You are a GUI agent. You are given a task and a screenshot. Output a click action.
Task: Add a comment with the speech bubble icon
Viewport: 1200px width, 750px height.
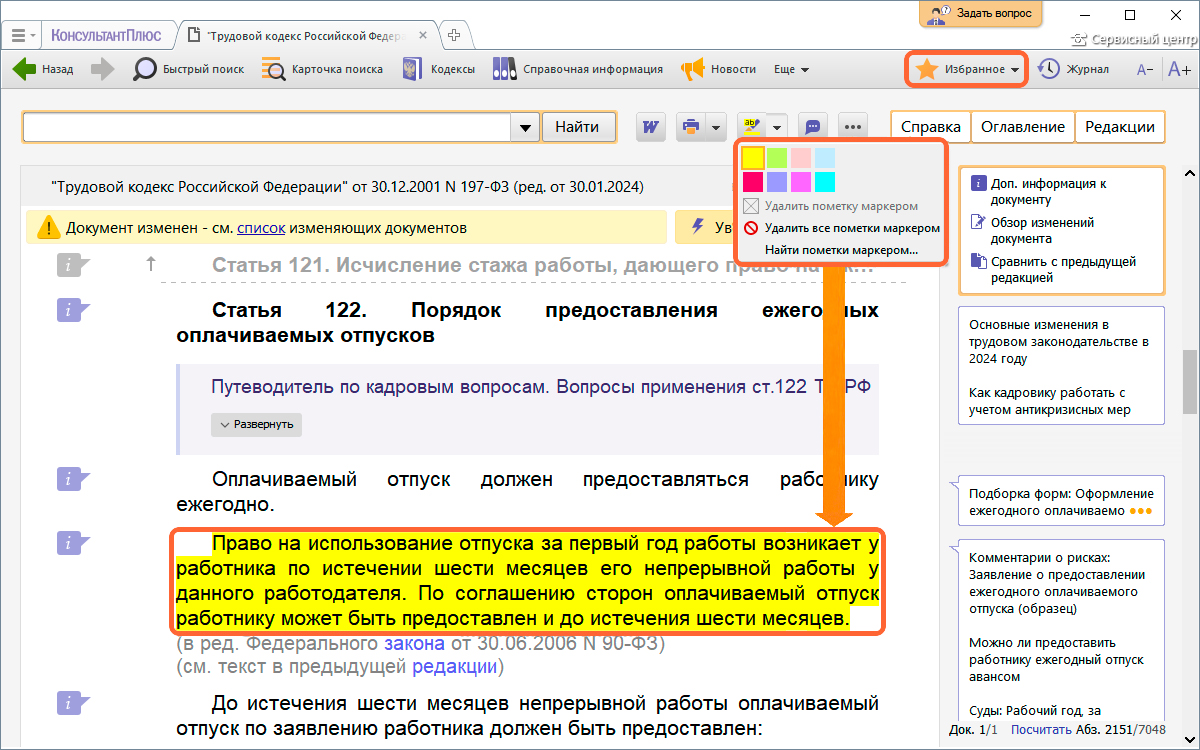[813, 127]
